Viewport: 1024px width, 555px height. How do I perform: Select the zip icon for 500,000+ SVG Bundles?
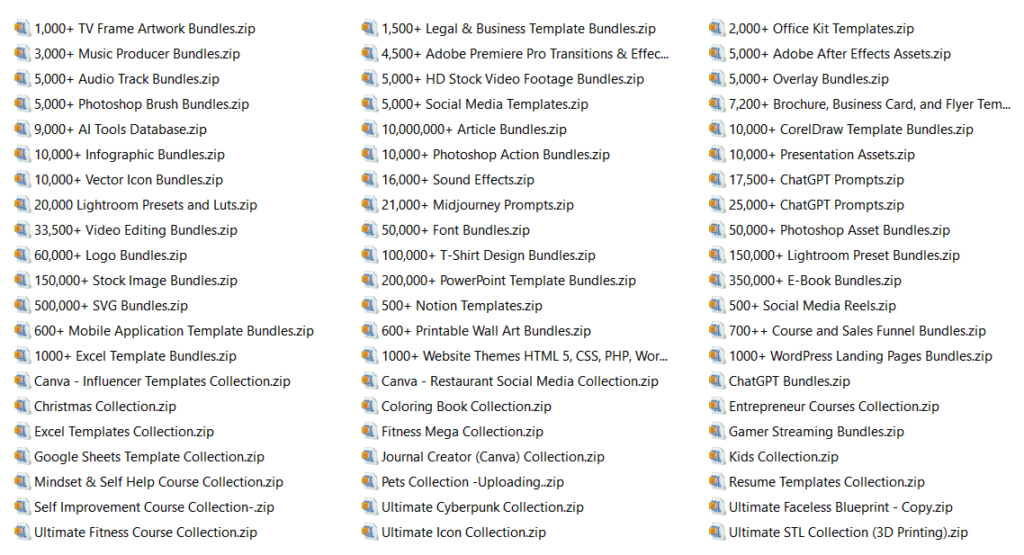(x=22, y=306)
